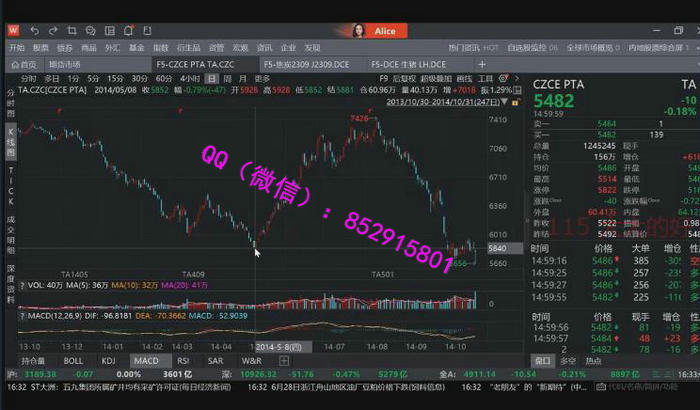This screenshot has height=410, width=700.
Task: Open the 股票 menu
Action: pyautogui.click(x=40, y=47)
